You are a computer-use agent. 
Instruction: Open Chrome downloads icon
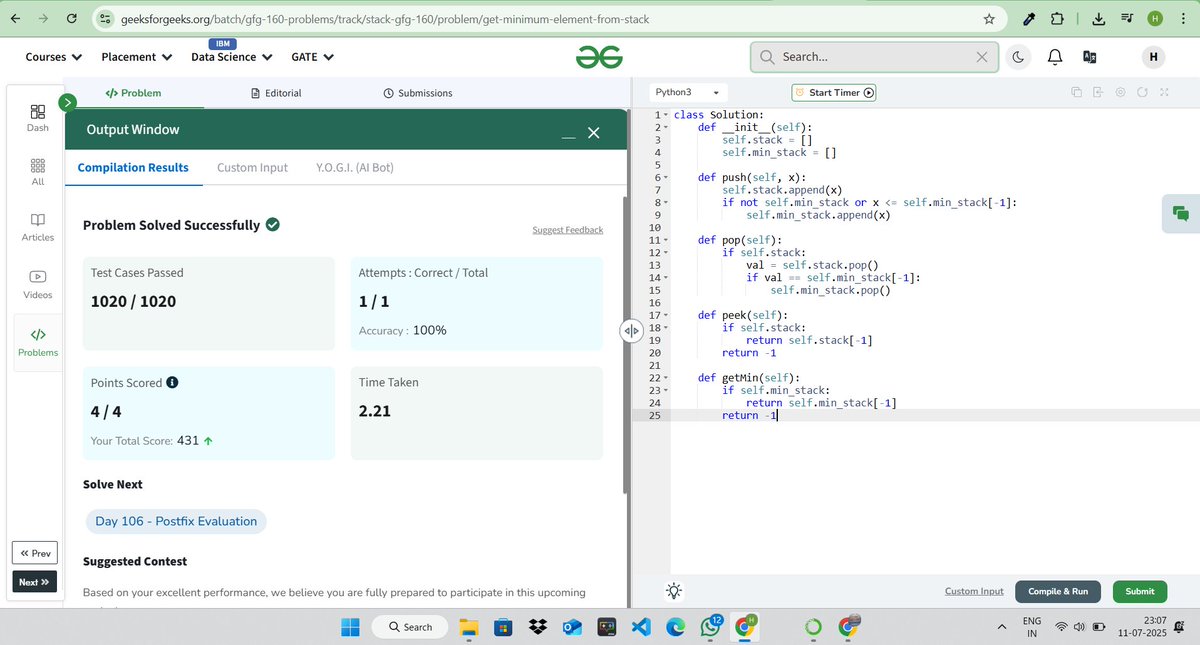coord(1098,18)
